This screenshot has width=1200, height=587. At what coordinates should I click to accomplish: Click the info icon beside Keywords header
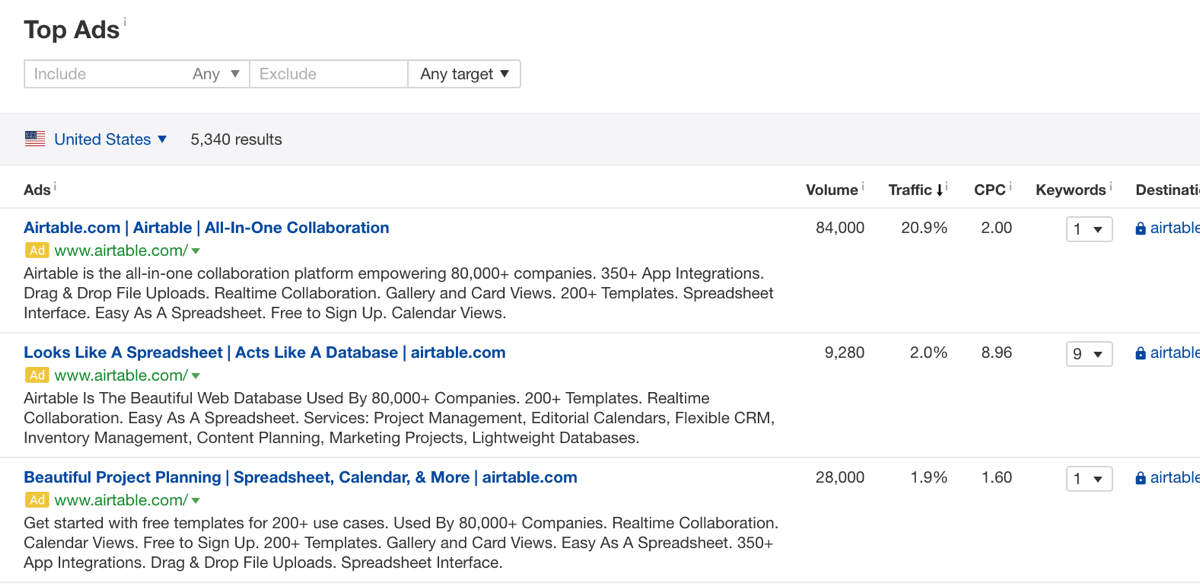1111,186
